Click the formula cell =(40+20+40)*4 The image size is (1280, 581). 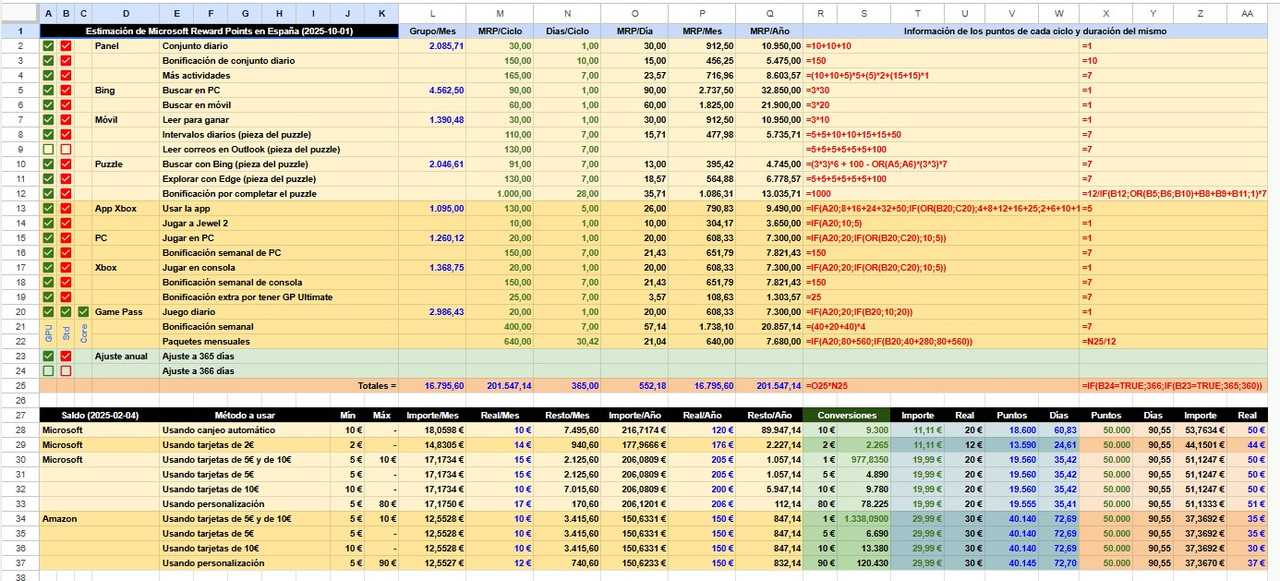(941, 327)
